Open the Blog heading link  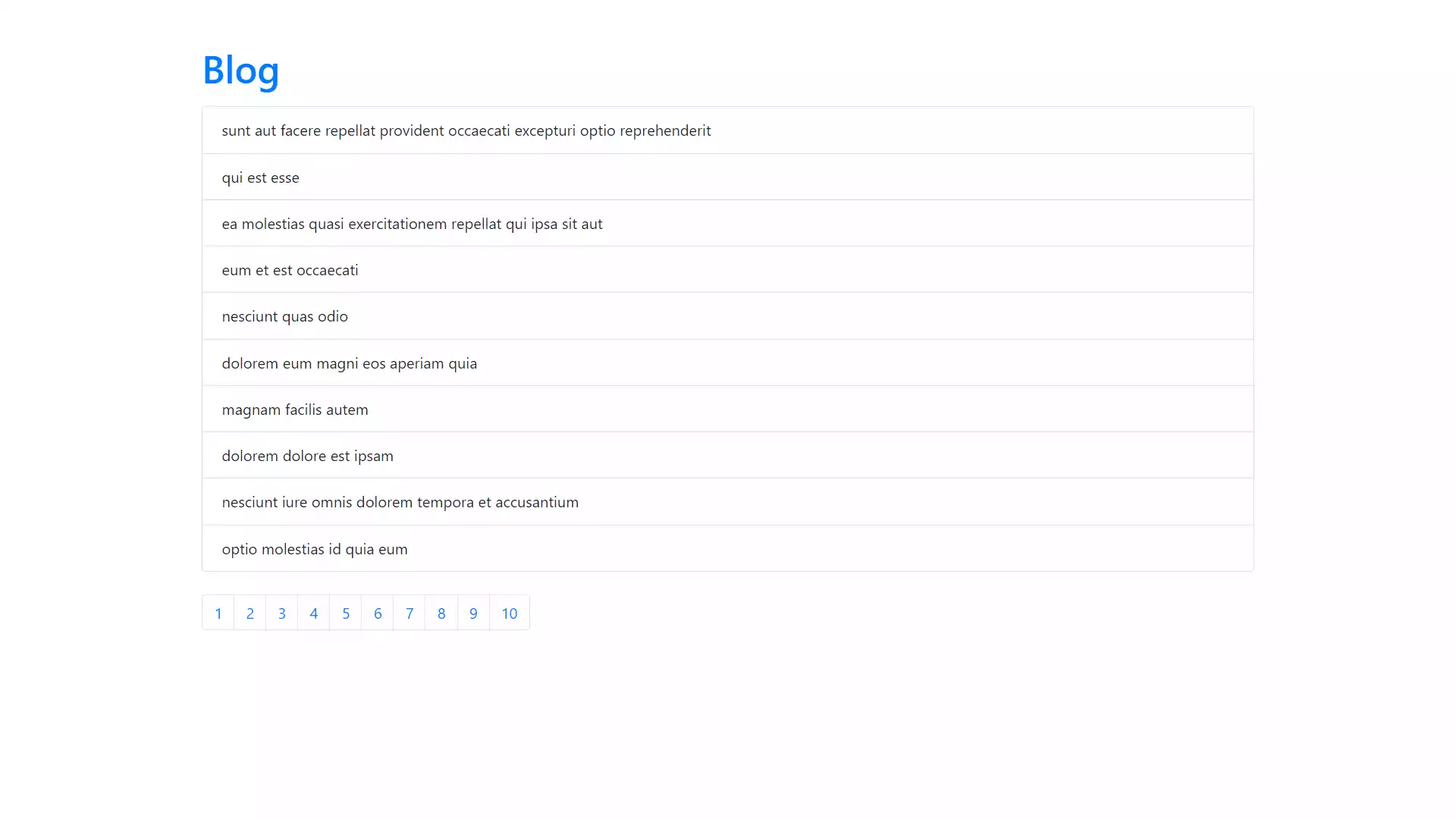240,71
